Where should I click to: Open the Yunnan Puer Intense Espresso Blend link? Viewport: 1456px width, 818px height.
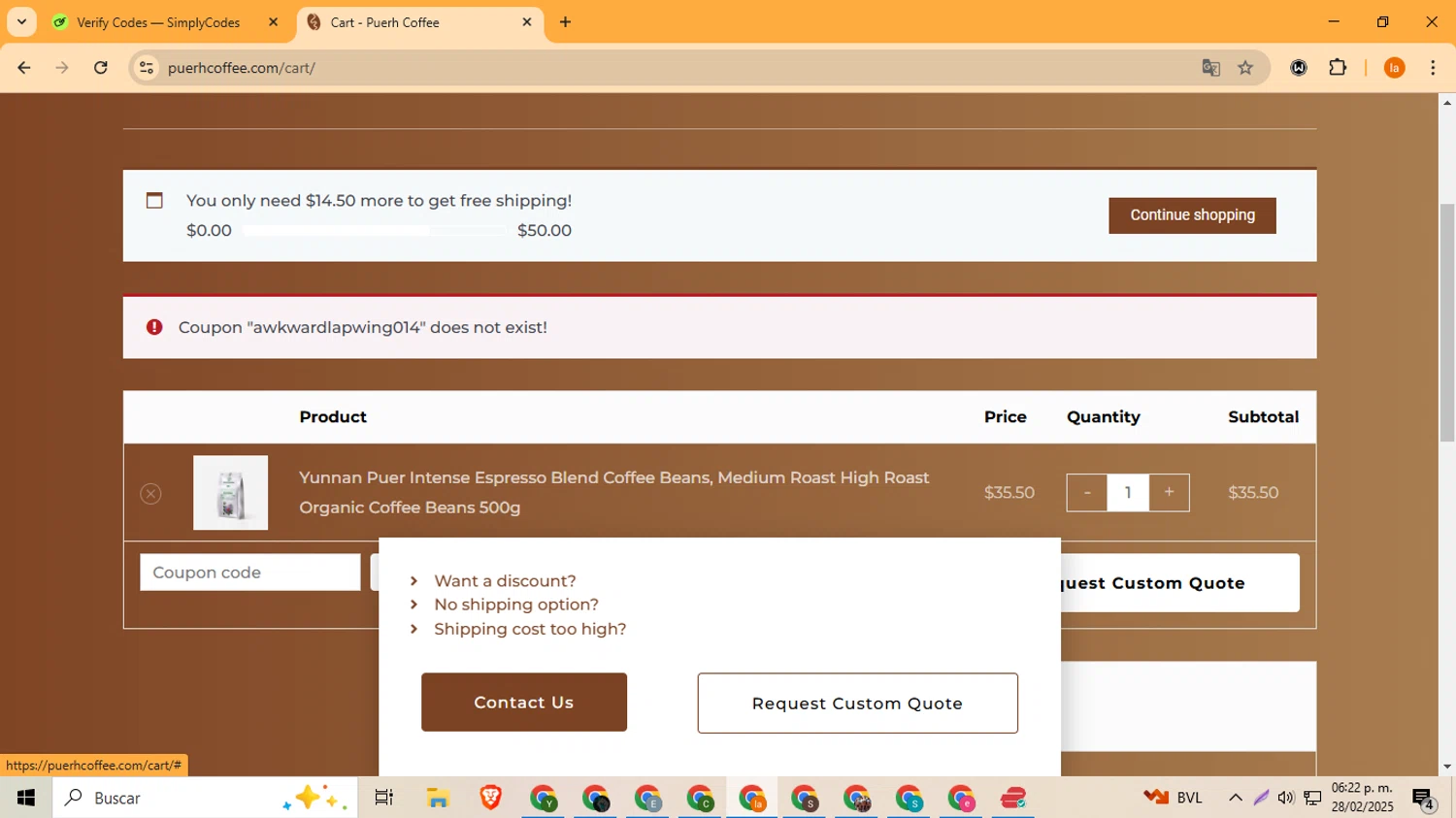pos(614,492)
